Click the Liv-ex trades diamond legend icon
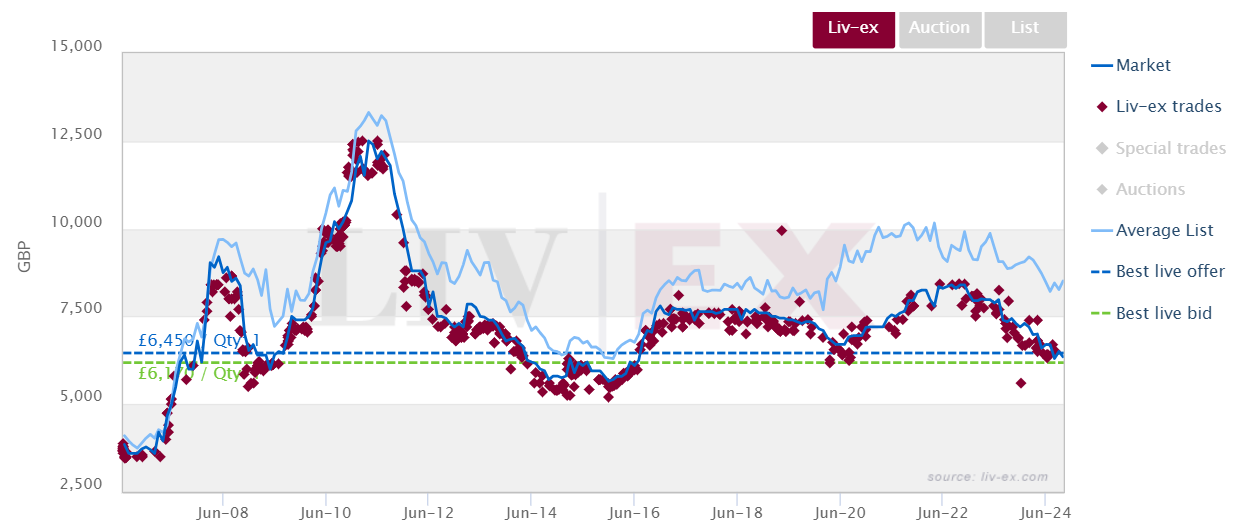Viewport: 1246px width, 531px height. click(x=1100, y=107)
